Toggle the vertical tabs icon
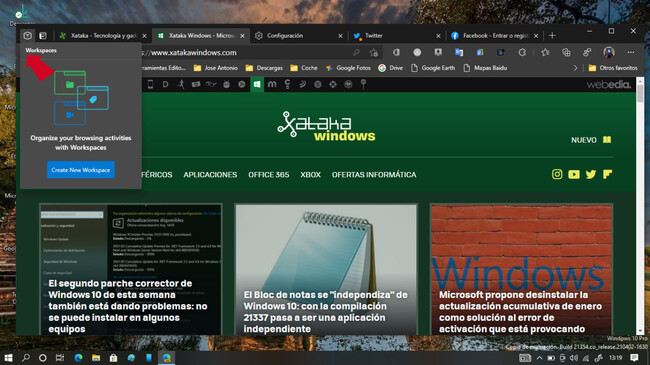The height and width of the screenshot is (365, 650). (x=43, y=36)
